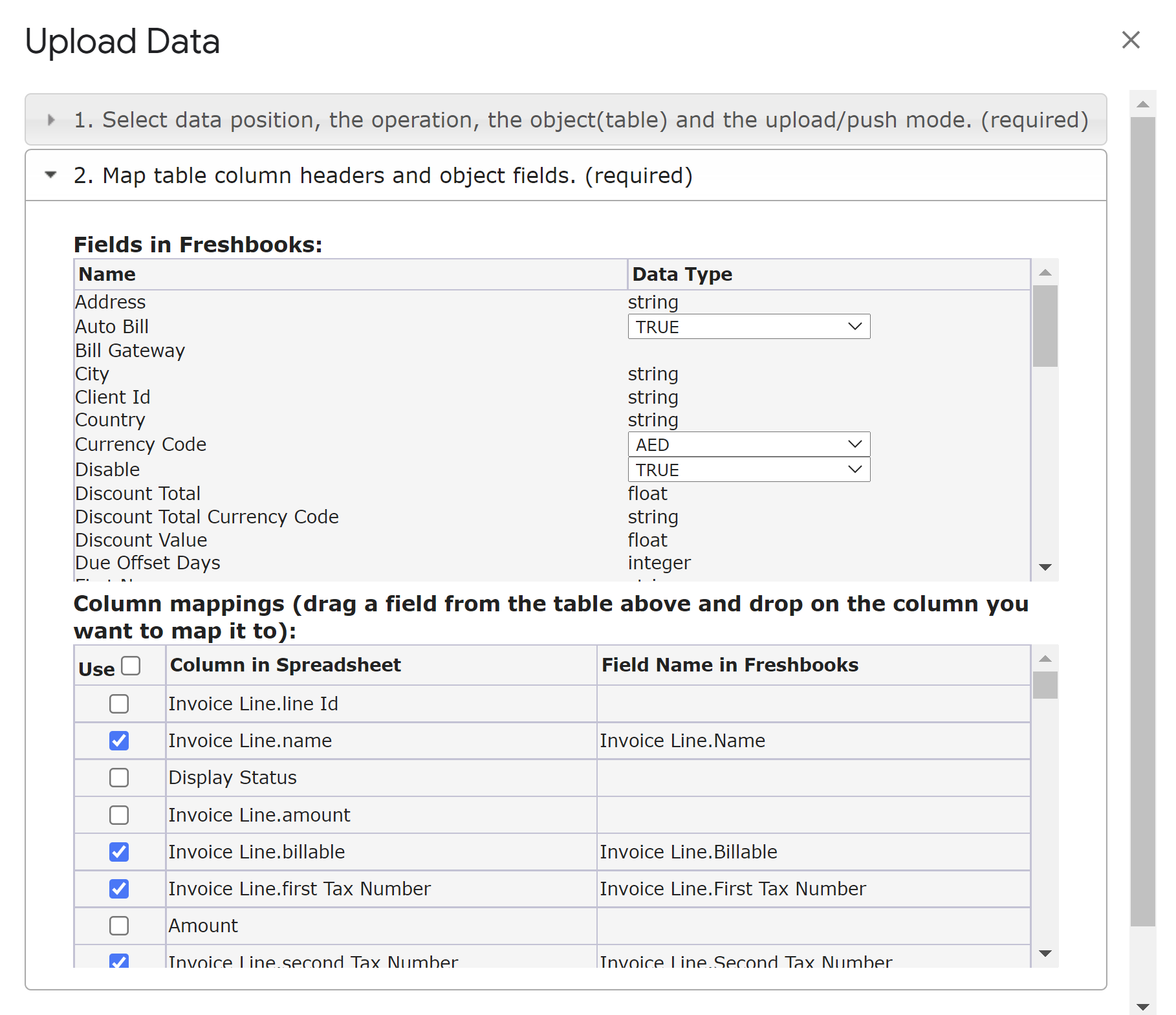Click the mapped Invoice Line.Billable Freshbooks field
Image resolution: width=1176 pixels, height=1015 pixels.
[x=814, y=852]
